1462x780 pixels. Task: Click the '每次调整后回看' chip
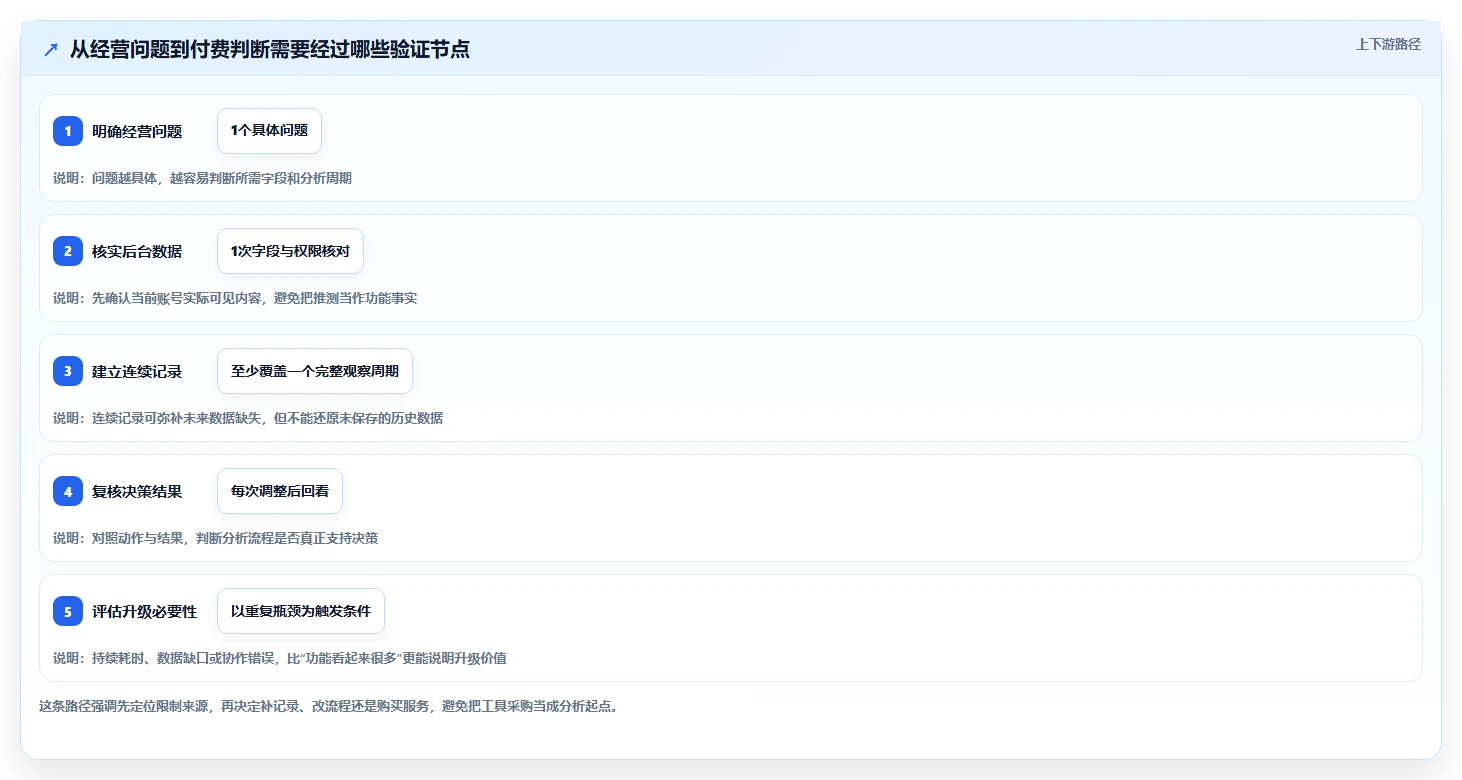(x=280, y=491)
